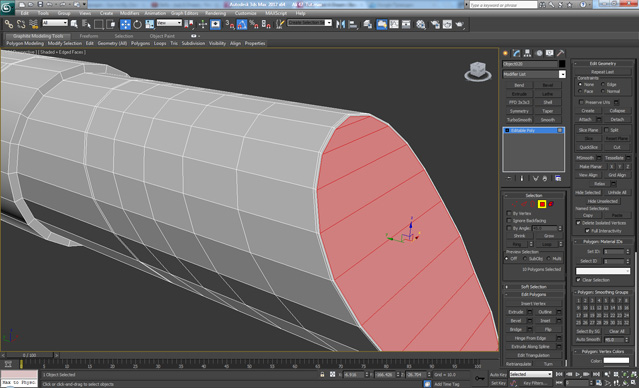This screenshot has height=388, width=639.
Task: Open the Modifier List dropdown
Action: pyautogui.click(x=534, y=74)
